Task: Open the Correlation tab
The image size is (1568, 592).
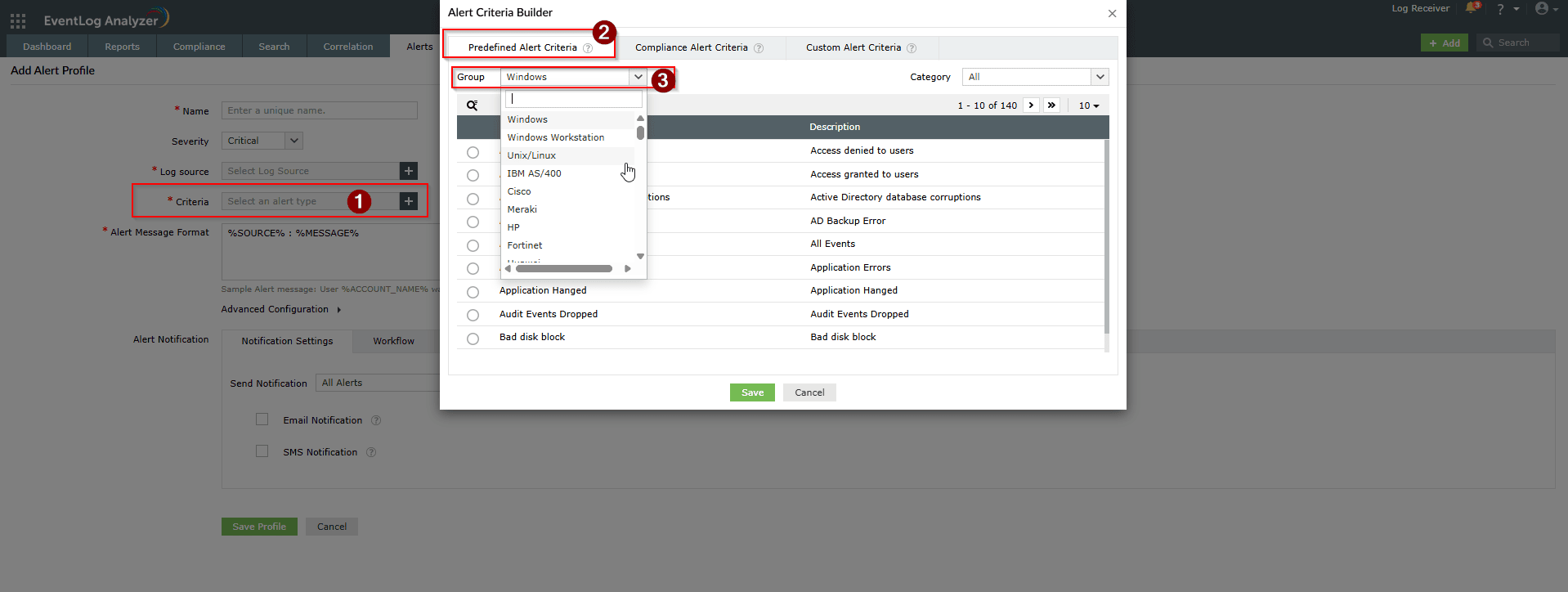Action: [x=348, y=47]
